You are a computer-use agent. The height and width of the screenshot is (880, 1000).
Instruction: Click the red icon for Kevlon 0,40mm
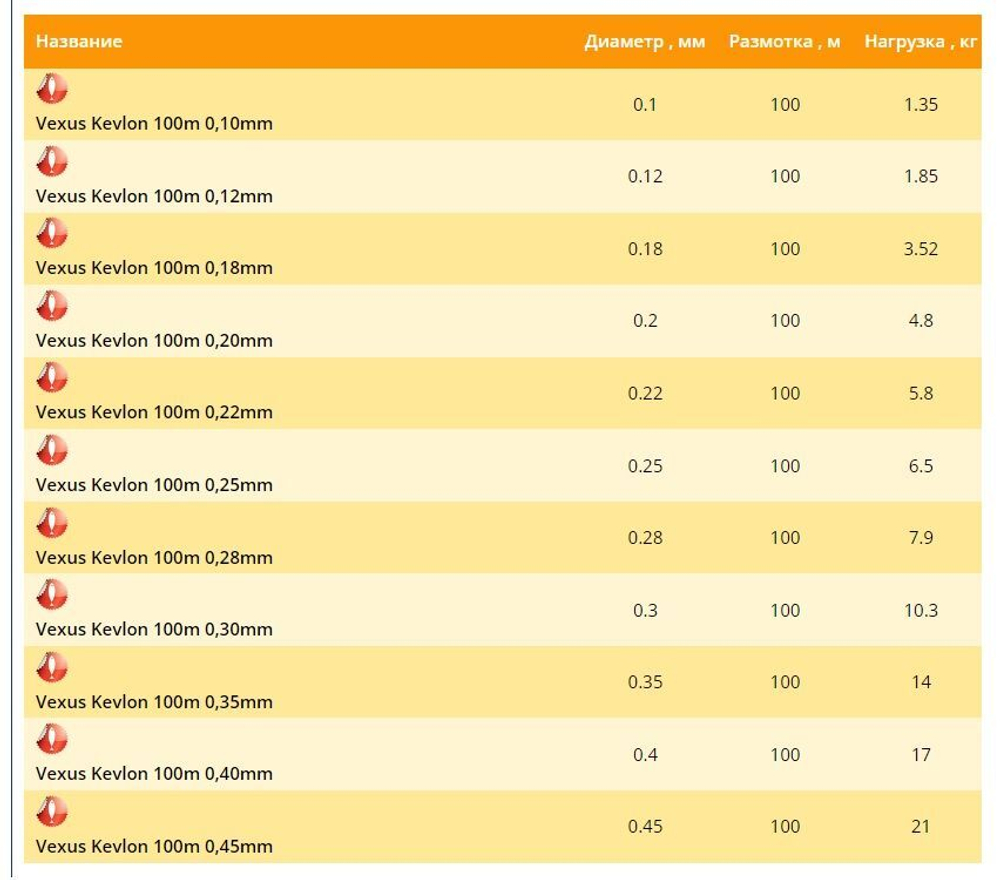tap(52, 739)
